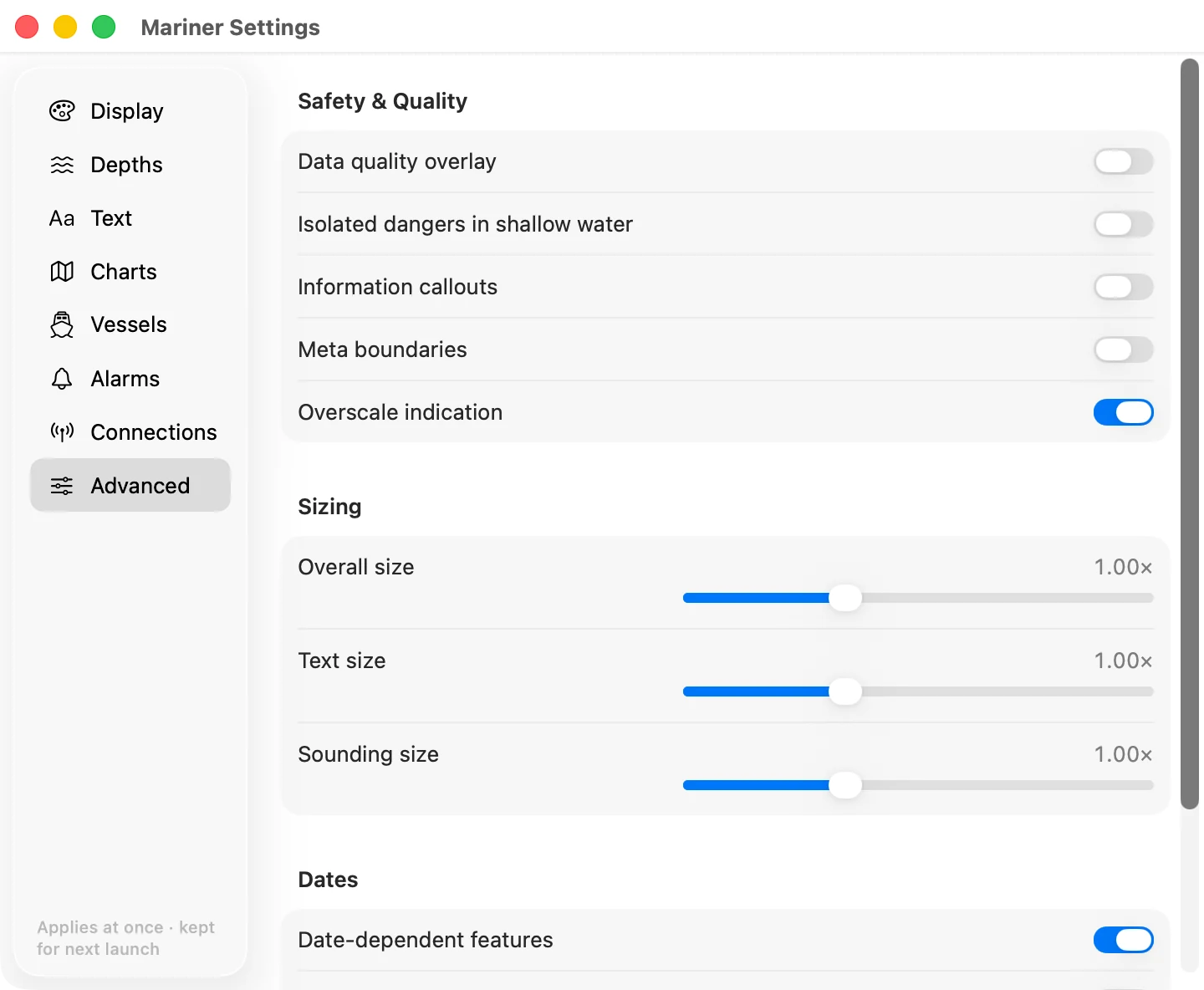Click the Depths waves icon

[62, 165]
